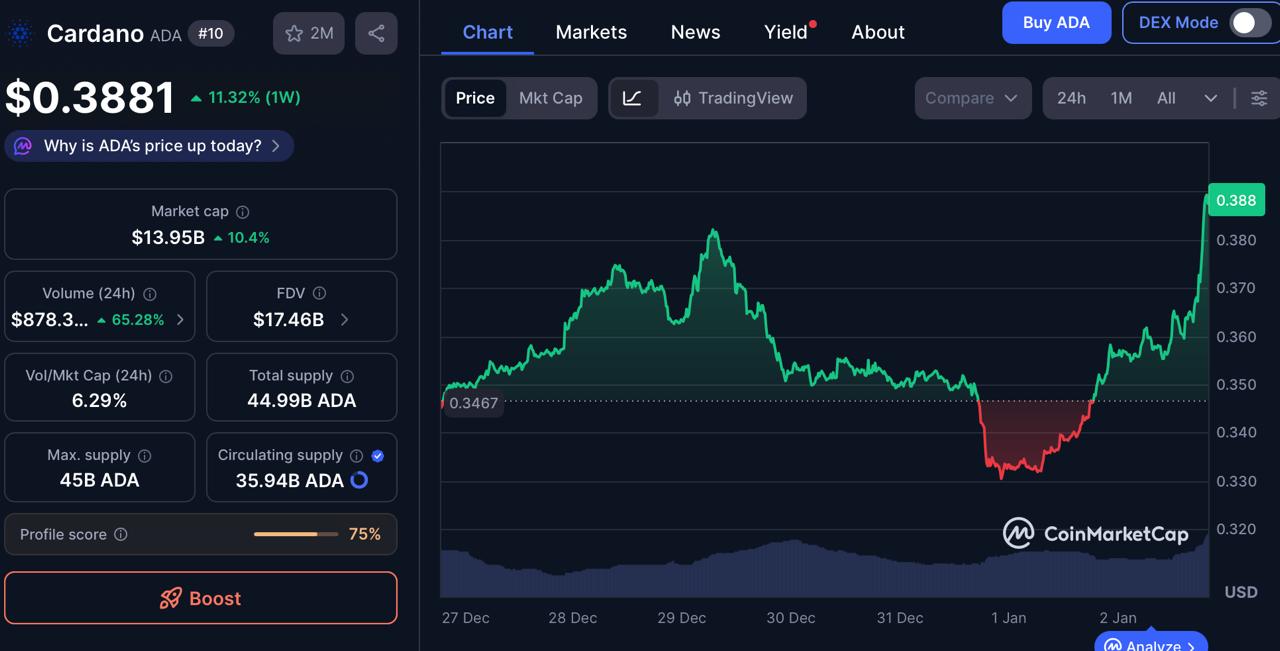1280x651 pixels.
Task: Switch chart to Mkt Cap view
Action: pos(551,98)
